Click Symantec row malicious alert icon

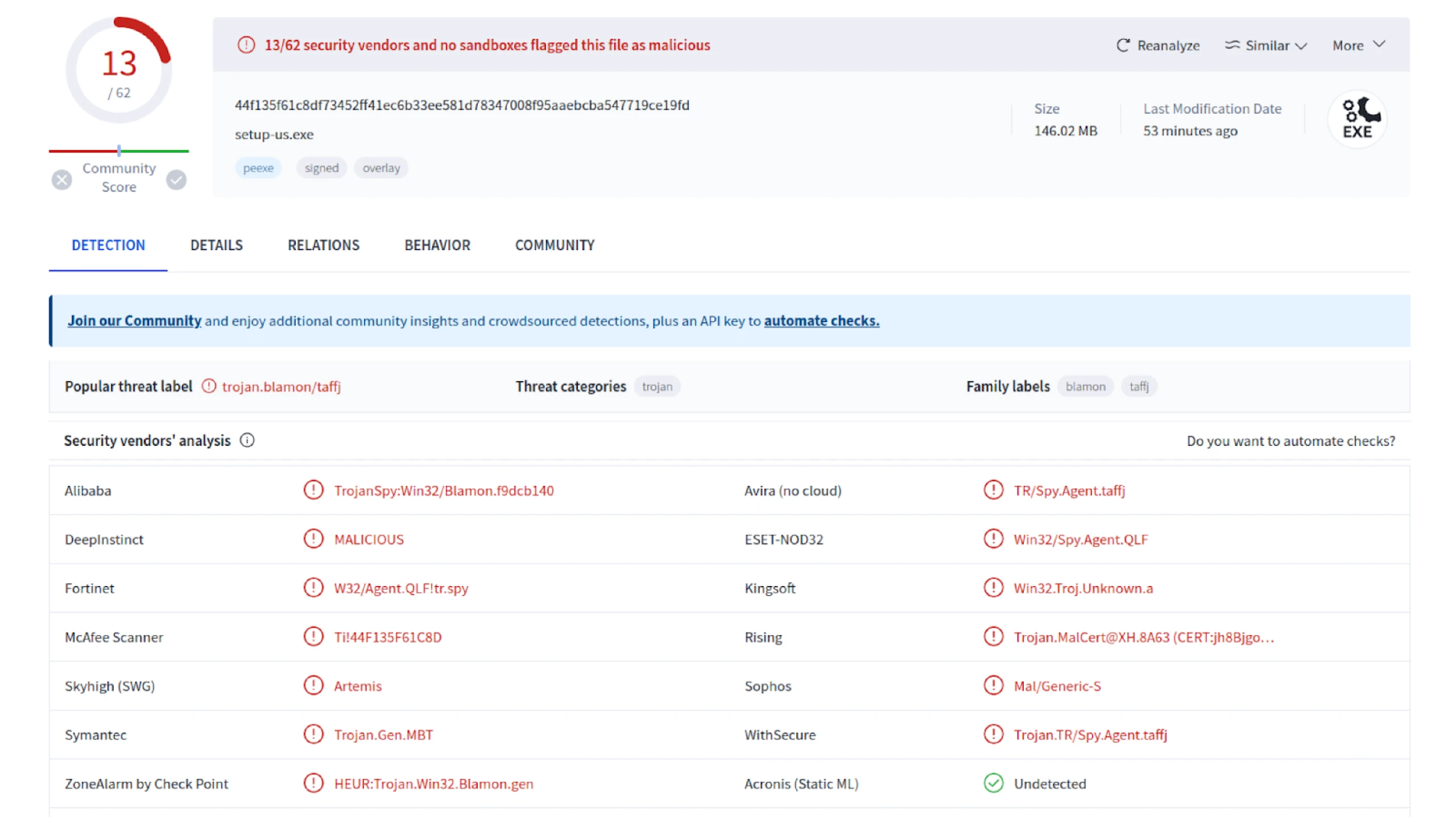point(313,735)
